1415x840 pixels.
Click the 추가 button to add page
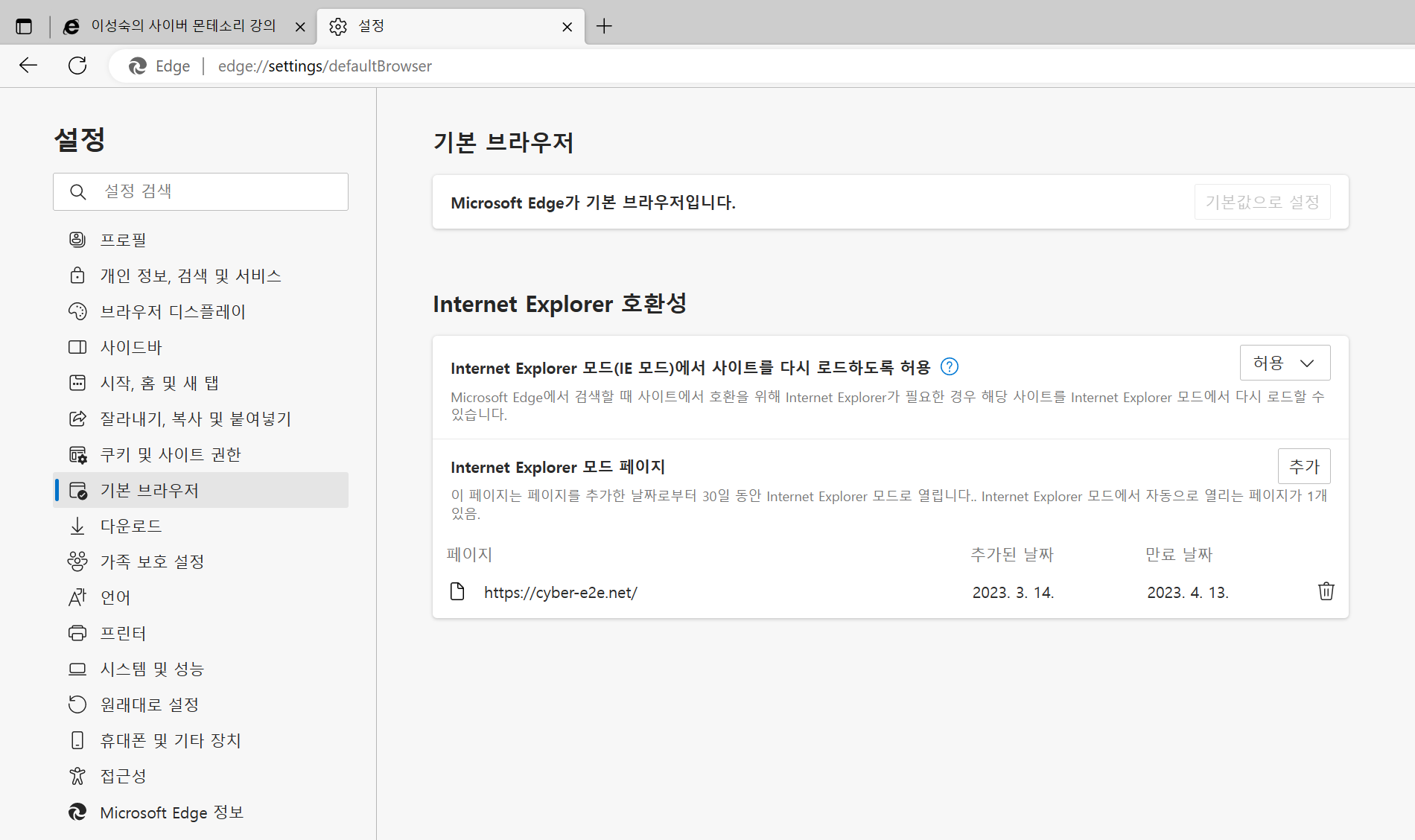1303,466
